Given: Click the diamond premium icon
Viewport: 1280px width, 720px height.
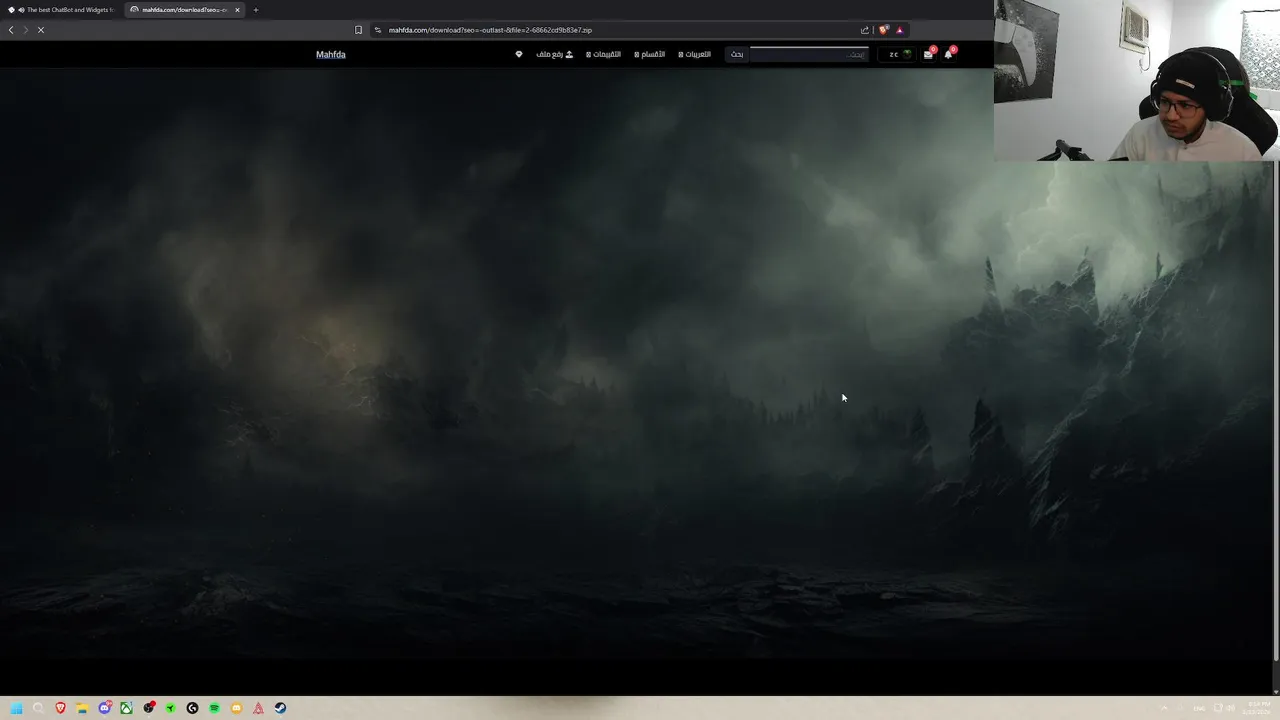Looking at the screenshot, I should coord(518,54).
